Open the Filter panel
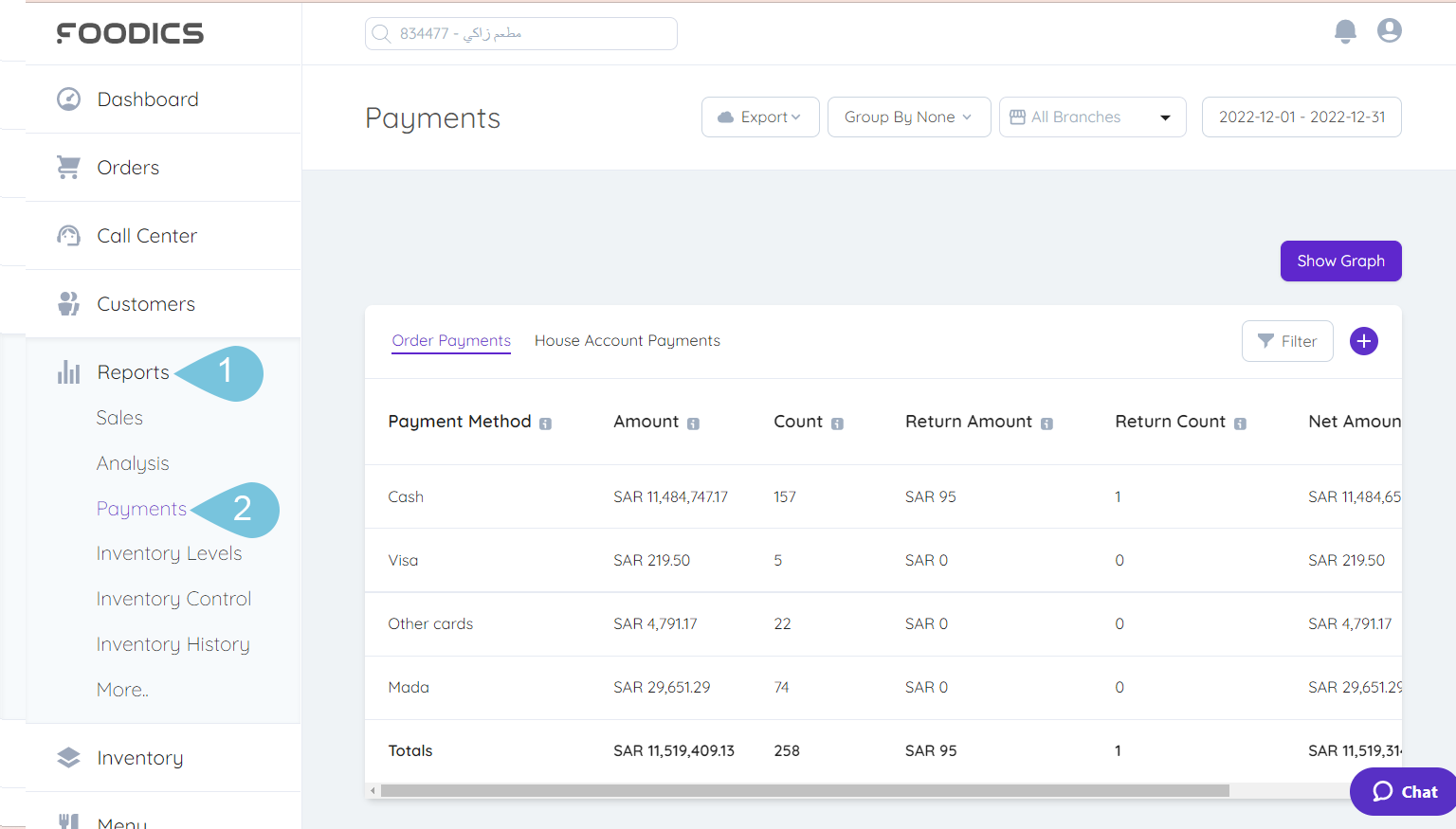The image size is (1456, 829). 1287,340
